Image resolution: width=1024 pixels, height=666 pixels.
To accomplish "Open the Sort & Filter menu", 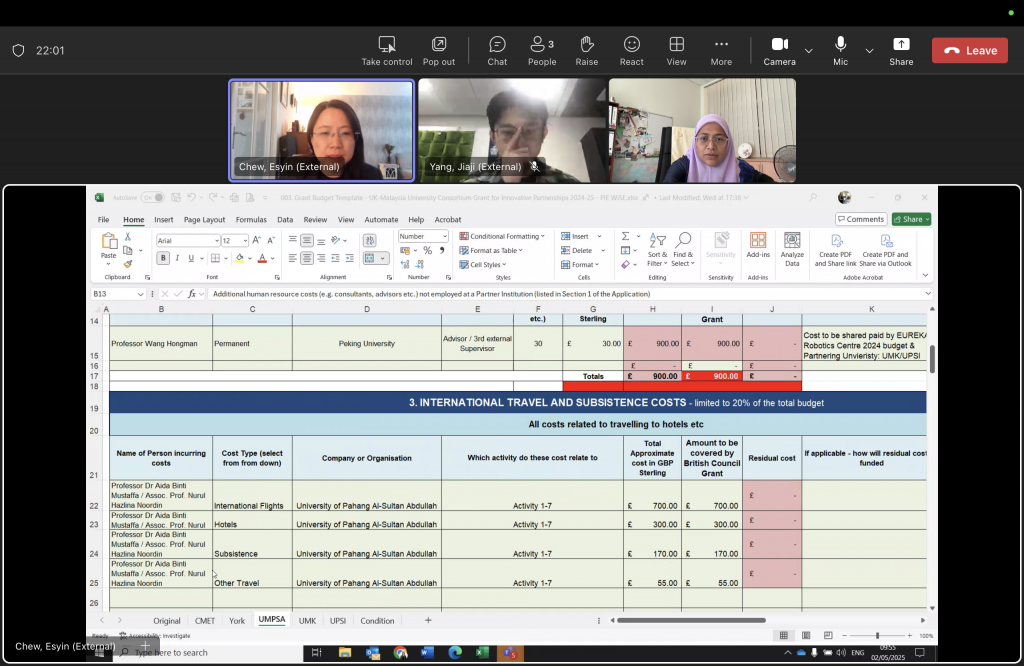I will (x=657, y=250).
